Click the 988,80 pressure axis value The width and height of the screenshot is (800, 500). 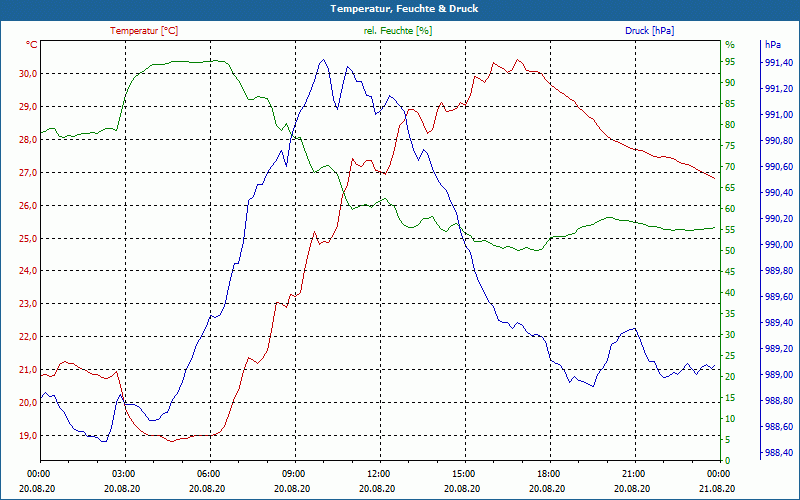(779, 401)
